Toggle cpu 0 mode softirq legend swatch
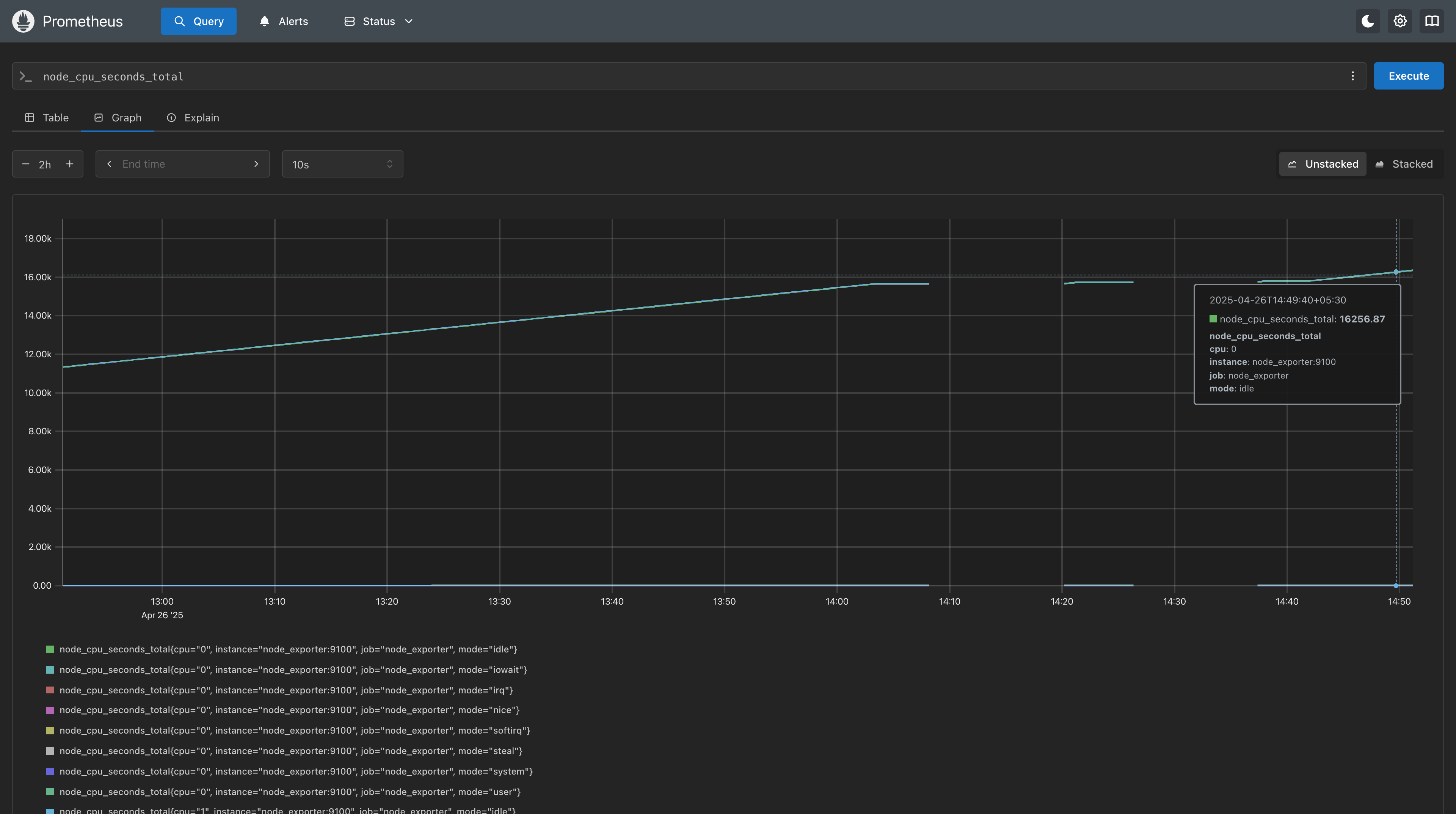This screenshot has width=1456, height=814. tap(50, 730)
